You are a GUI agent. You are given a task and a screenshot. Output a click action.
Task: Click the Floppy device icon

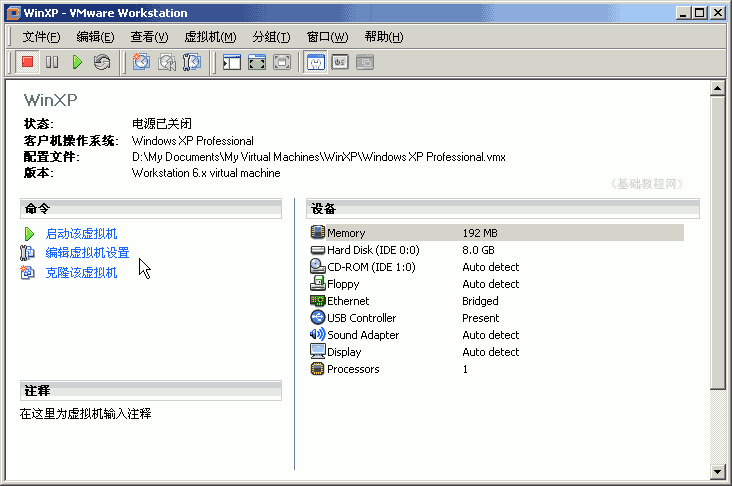pos(317,283)
